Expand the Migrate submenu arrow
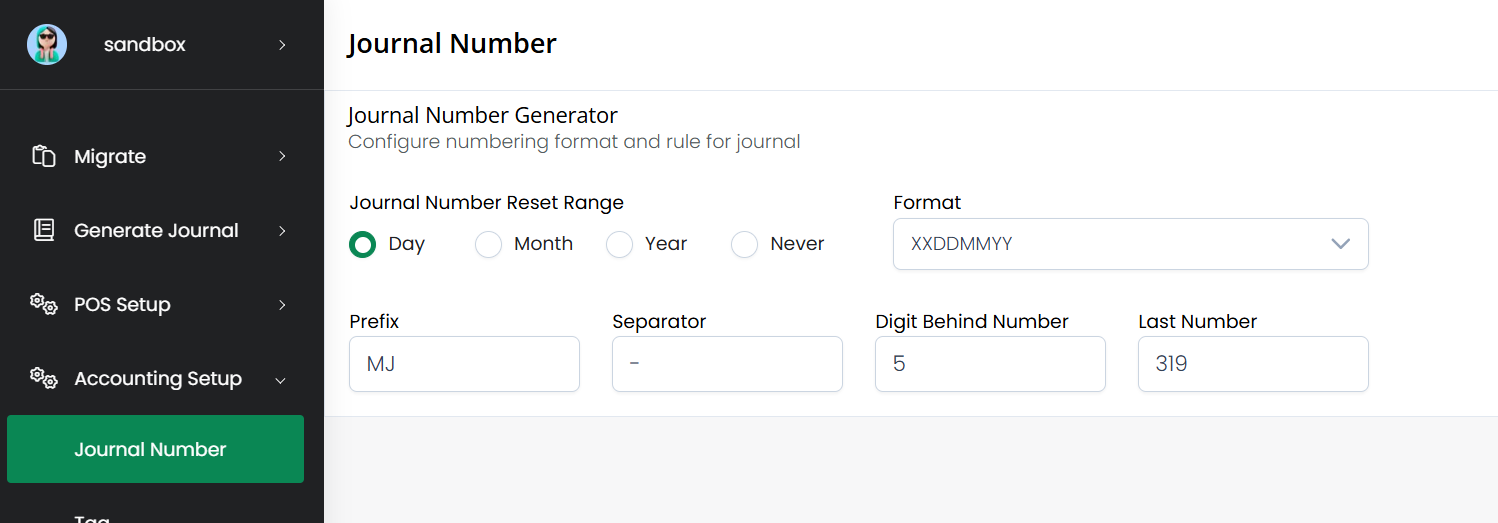 click(282, 157)
